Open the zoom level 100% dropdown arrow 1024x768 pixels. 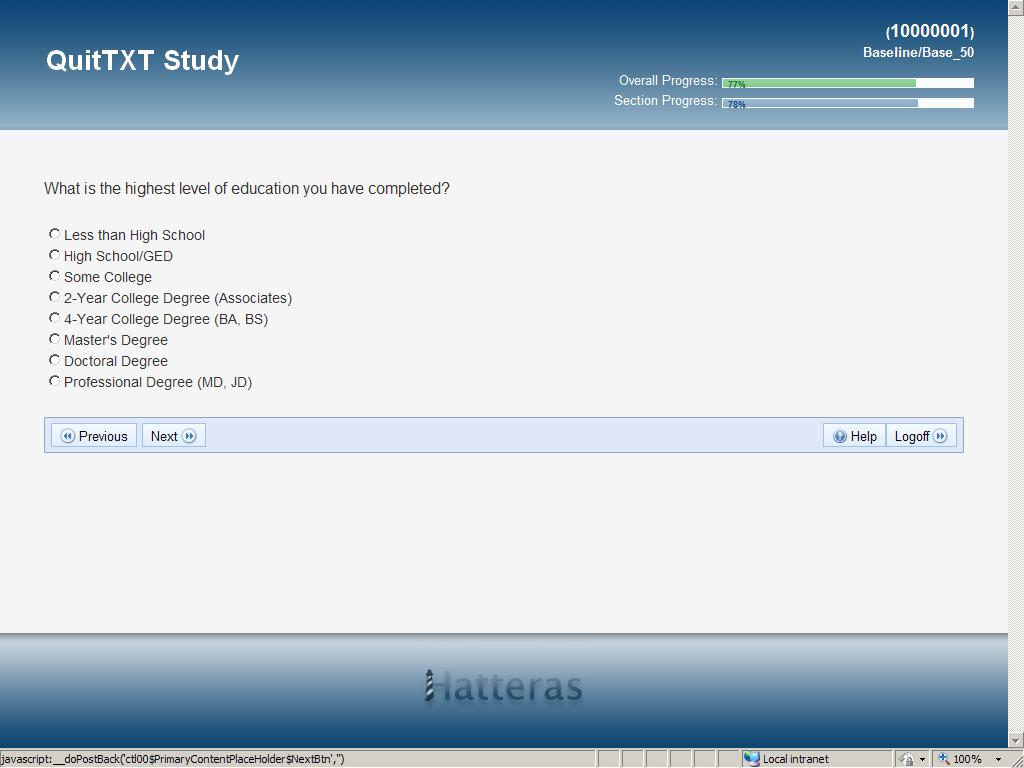(999, 760)
